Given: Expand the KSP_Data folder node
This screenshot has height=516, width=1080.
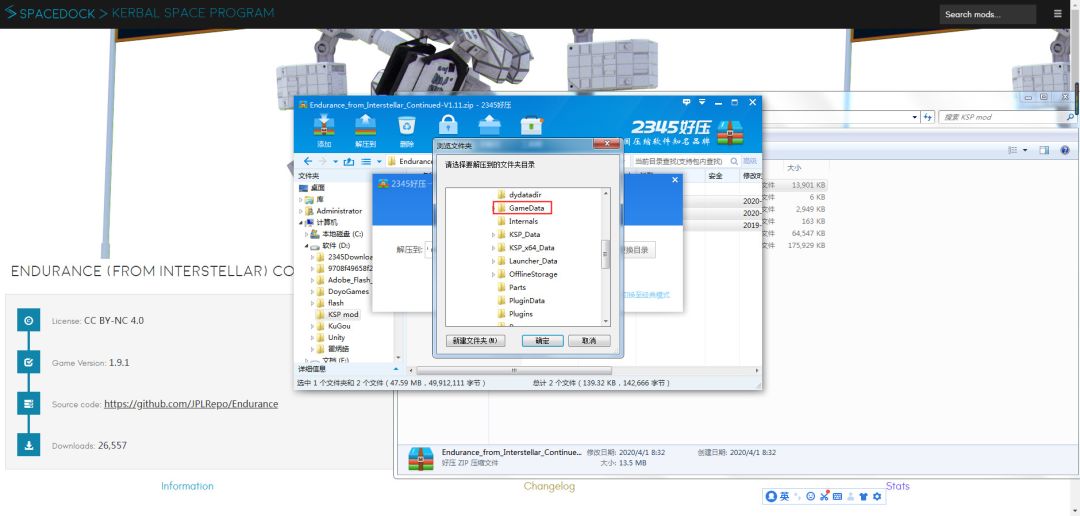Looking at the screenshot, I should (x=493, y=234).
